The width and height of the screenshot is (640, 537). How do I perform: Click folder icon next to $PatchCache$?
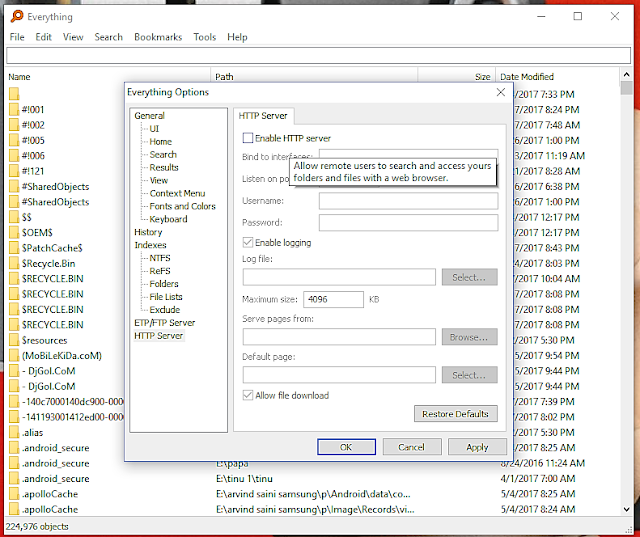tap(14, 248)
